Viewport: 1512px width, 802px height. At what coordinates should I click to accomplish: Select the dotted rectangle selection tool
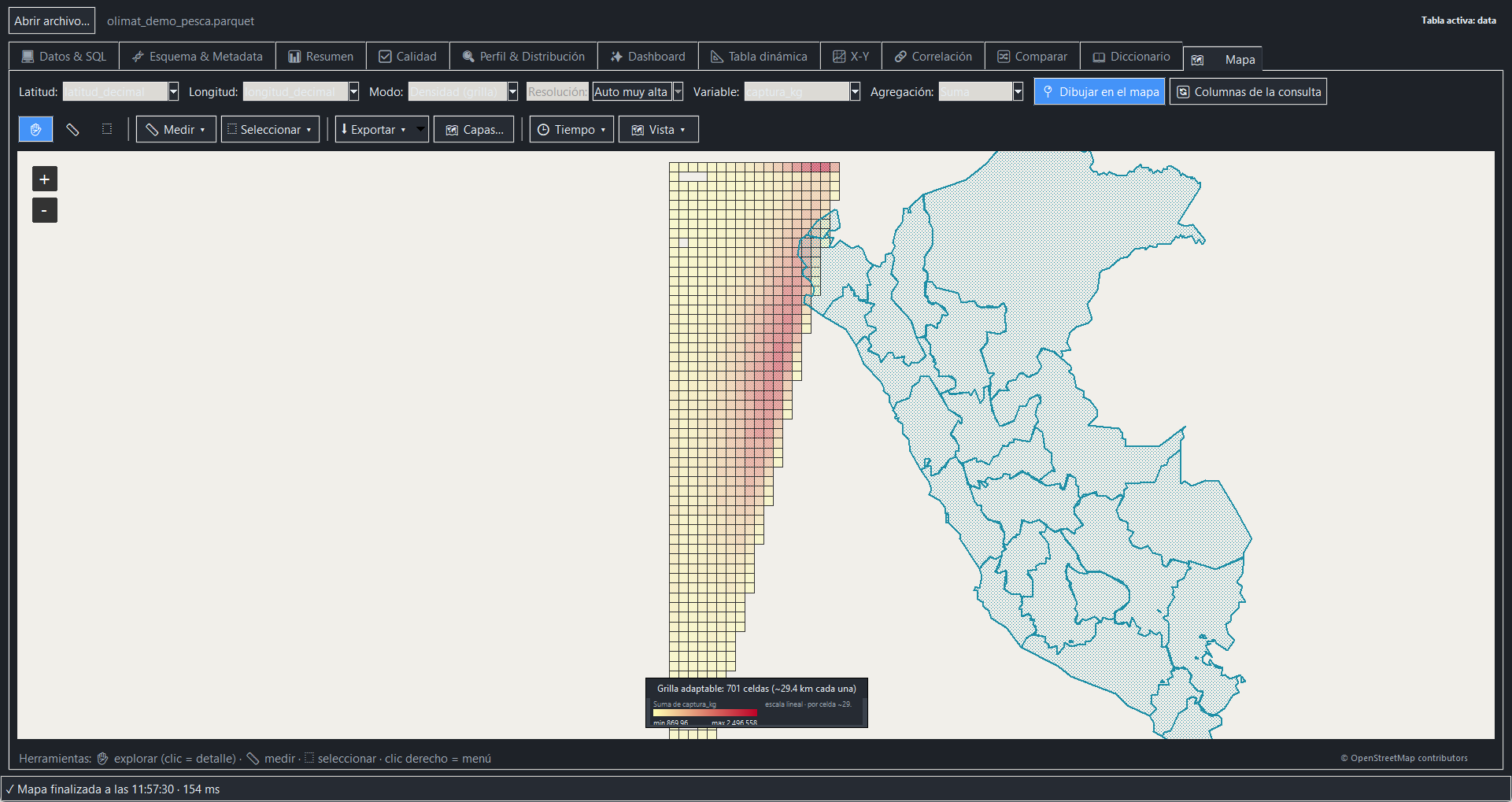click(x=107, y=129)
